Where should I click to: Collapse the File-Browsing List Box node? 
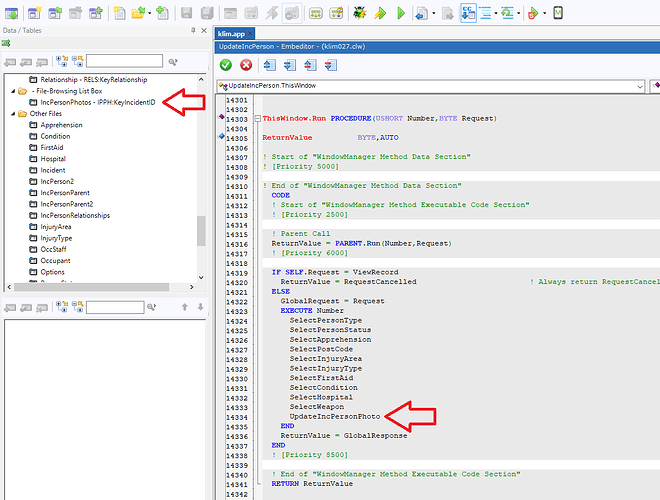pos(12,91)
